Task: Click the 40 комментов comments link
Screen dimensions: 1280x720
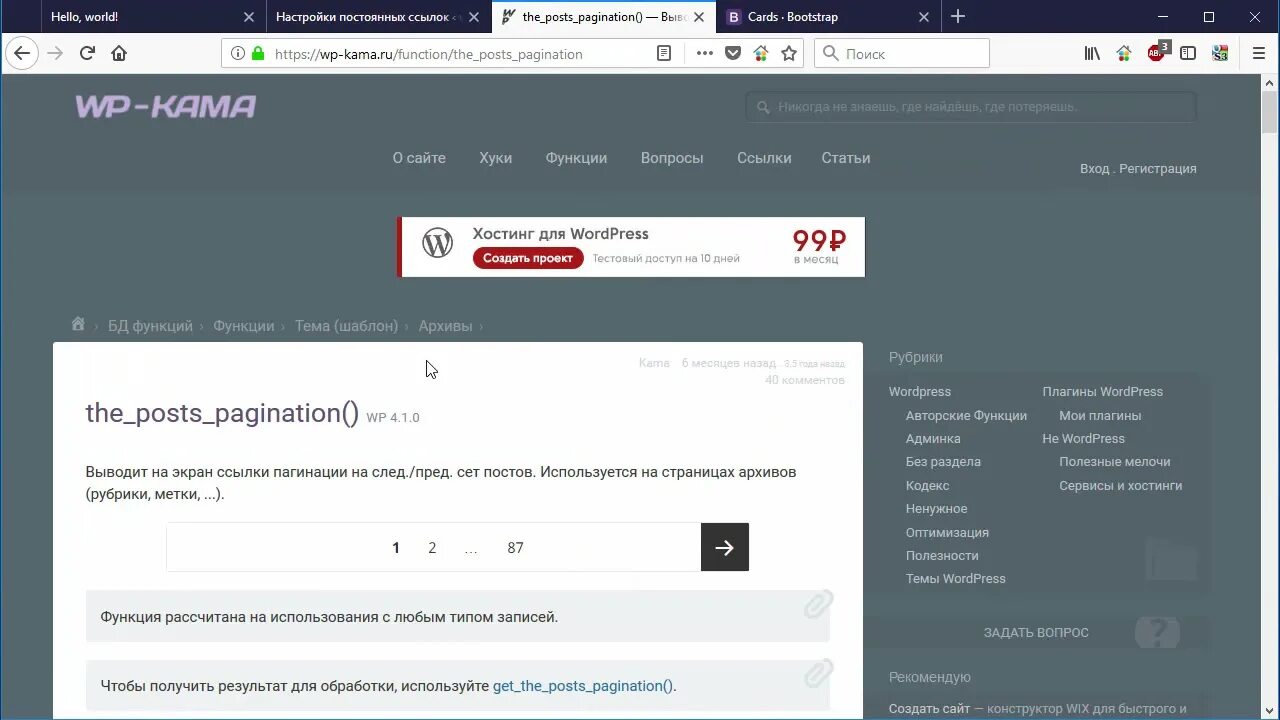Action: pyautogui.click(x=805, y=380)
